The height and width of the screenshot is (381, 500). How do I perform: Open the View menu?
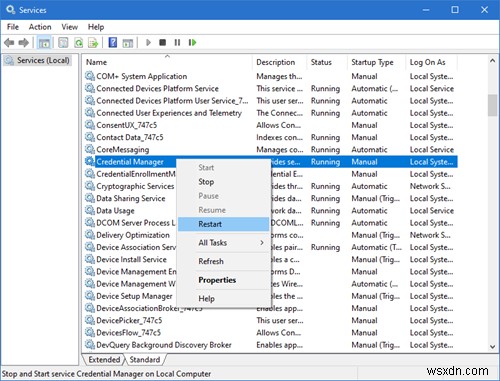click(x=69, y=27)
